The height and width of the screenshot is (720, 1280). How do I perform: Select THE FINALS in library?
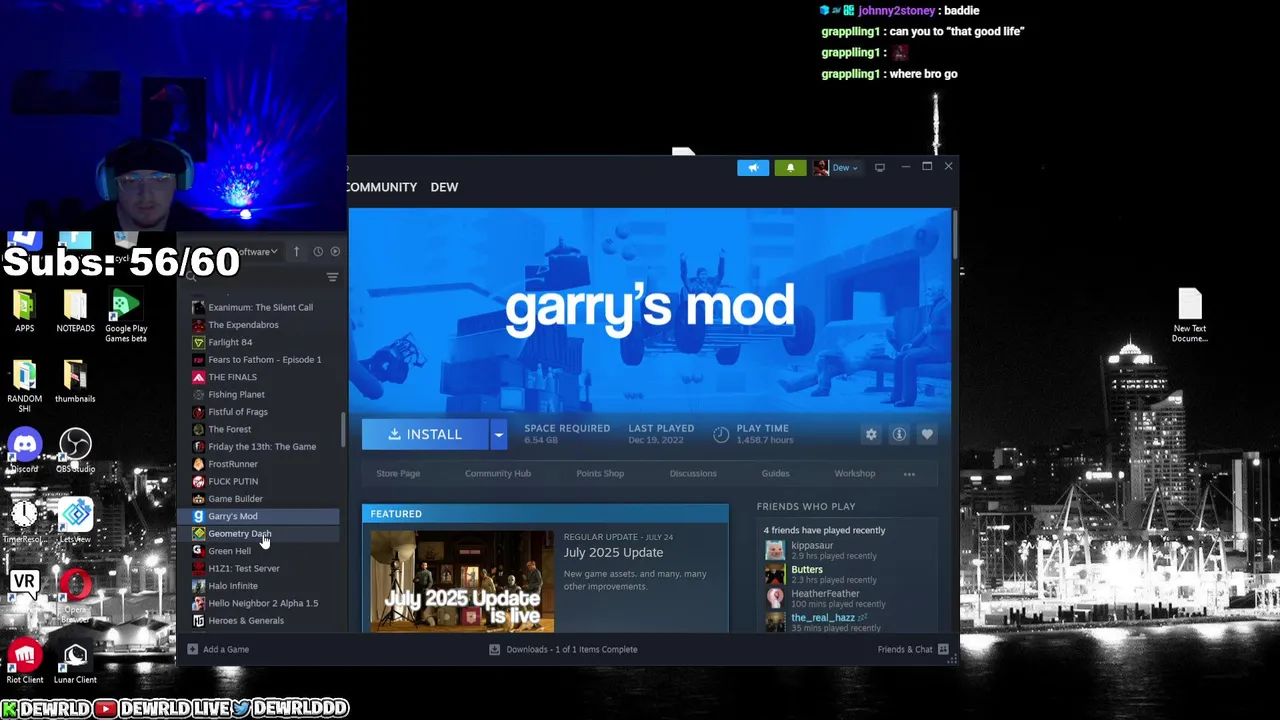[x=258, y=377]
